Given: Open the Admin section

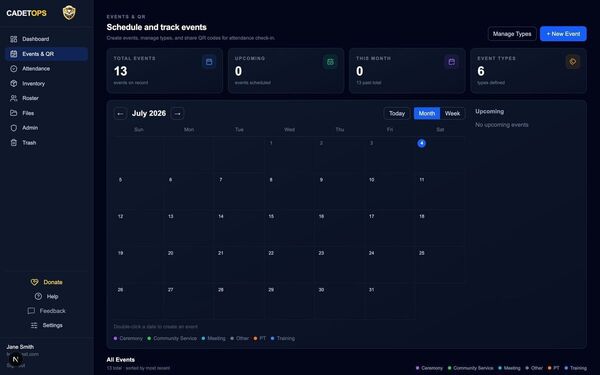Looking at the screenshot, I should (46, 128).
